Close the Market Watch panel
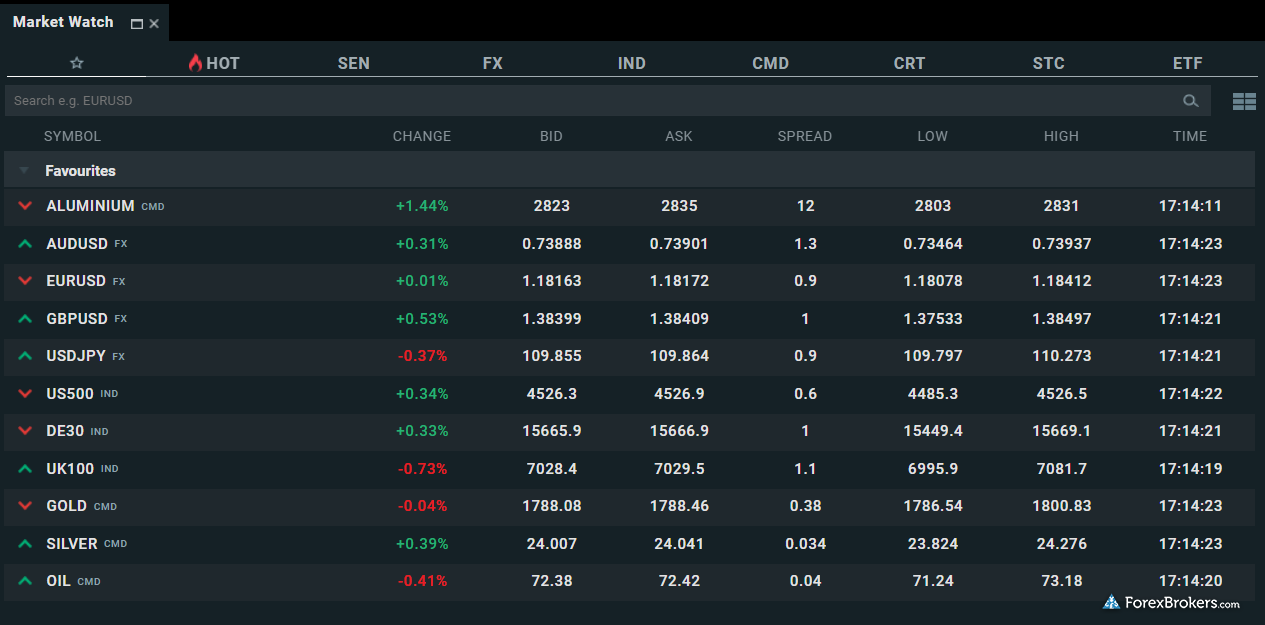 [x=154, y=24]
